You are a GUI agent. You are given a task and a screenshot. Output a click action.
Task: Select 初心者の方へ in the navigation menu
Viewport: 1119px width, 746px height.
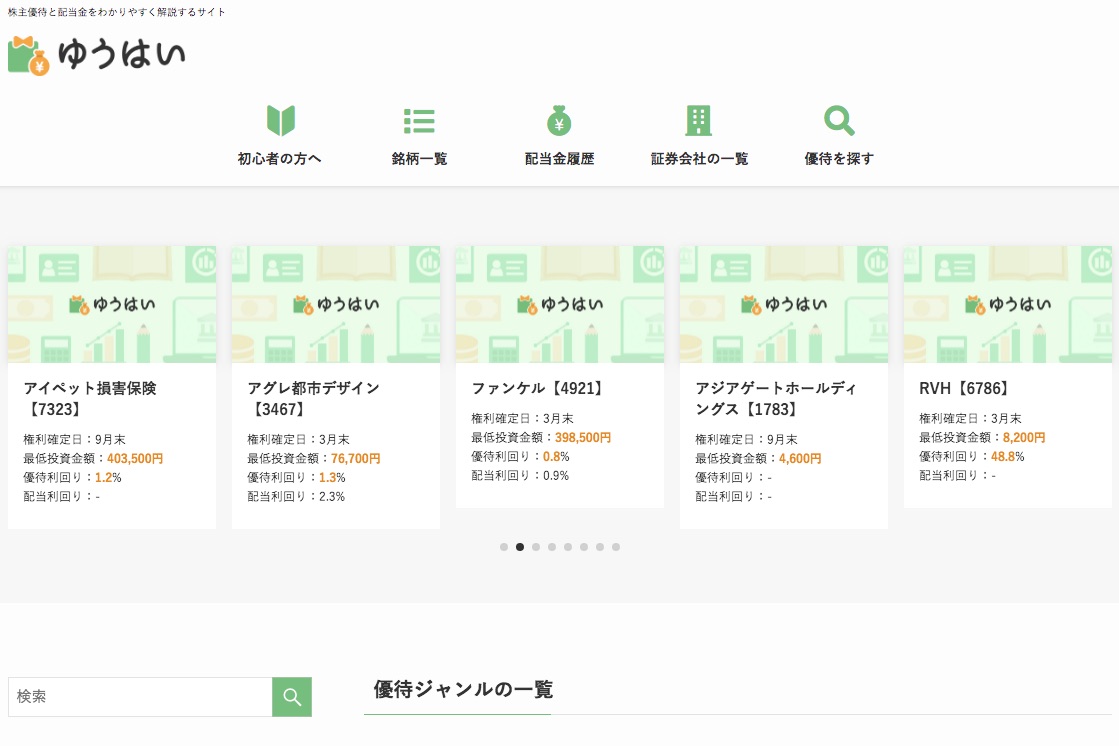tap(280, 158)
